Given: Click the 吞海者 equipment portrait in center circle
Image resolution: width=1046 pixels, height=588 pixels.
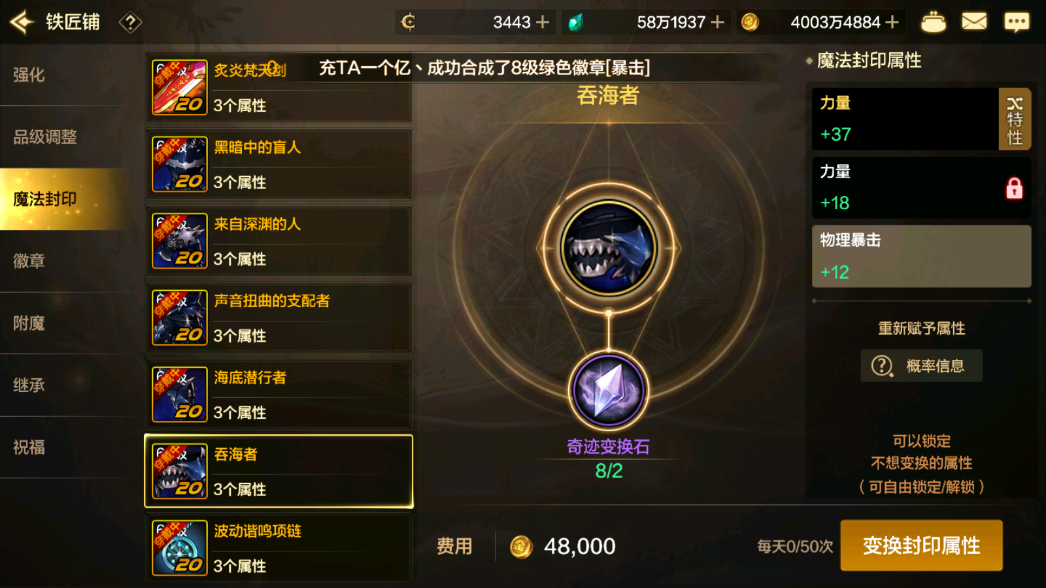Looking at the screenshot, I should [608, 248].
